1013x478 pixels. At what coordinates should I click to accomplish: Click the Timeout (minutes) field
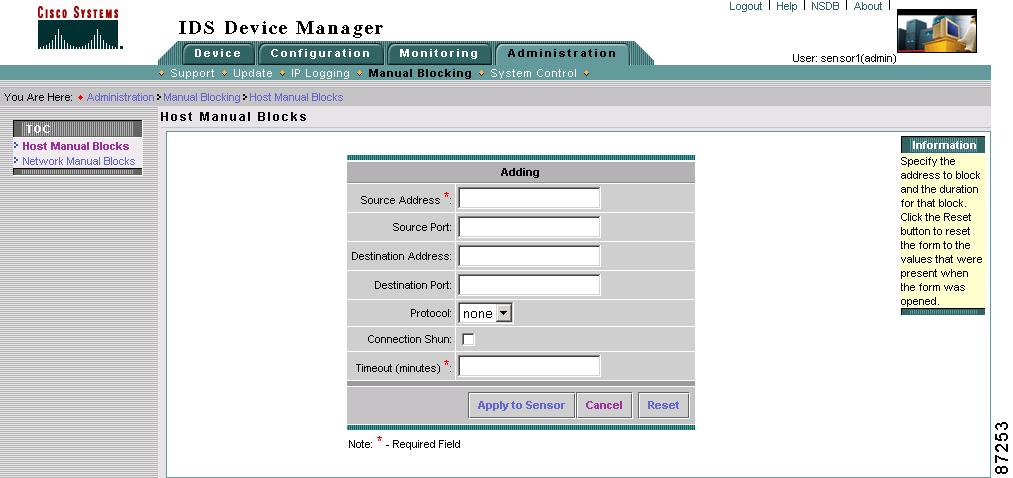click(529, 366)
